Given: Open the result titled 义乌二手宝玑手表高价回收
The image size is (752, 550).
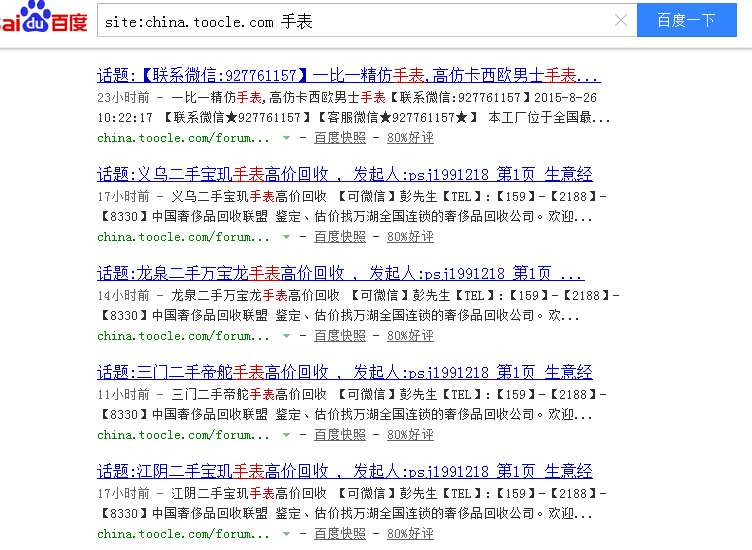Looking at the screenshot, I should (344, 174).
